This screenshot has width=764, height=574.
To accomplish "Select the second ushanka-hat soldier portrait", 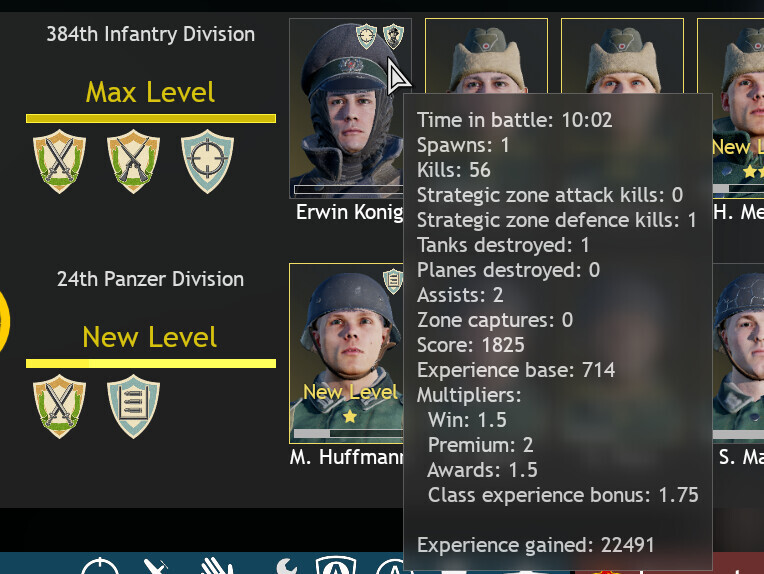I will pos(622,56).
